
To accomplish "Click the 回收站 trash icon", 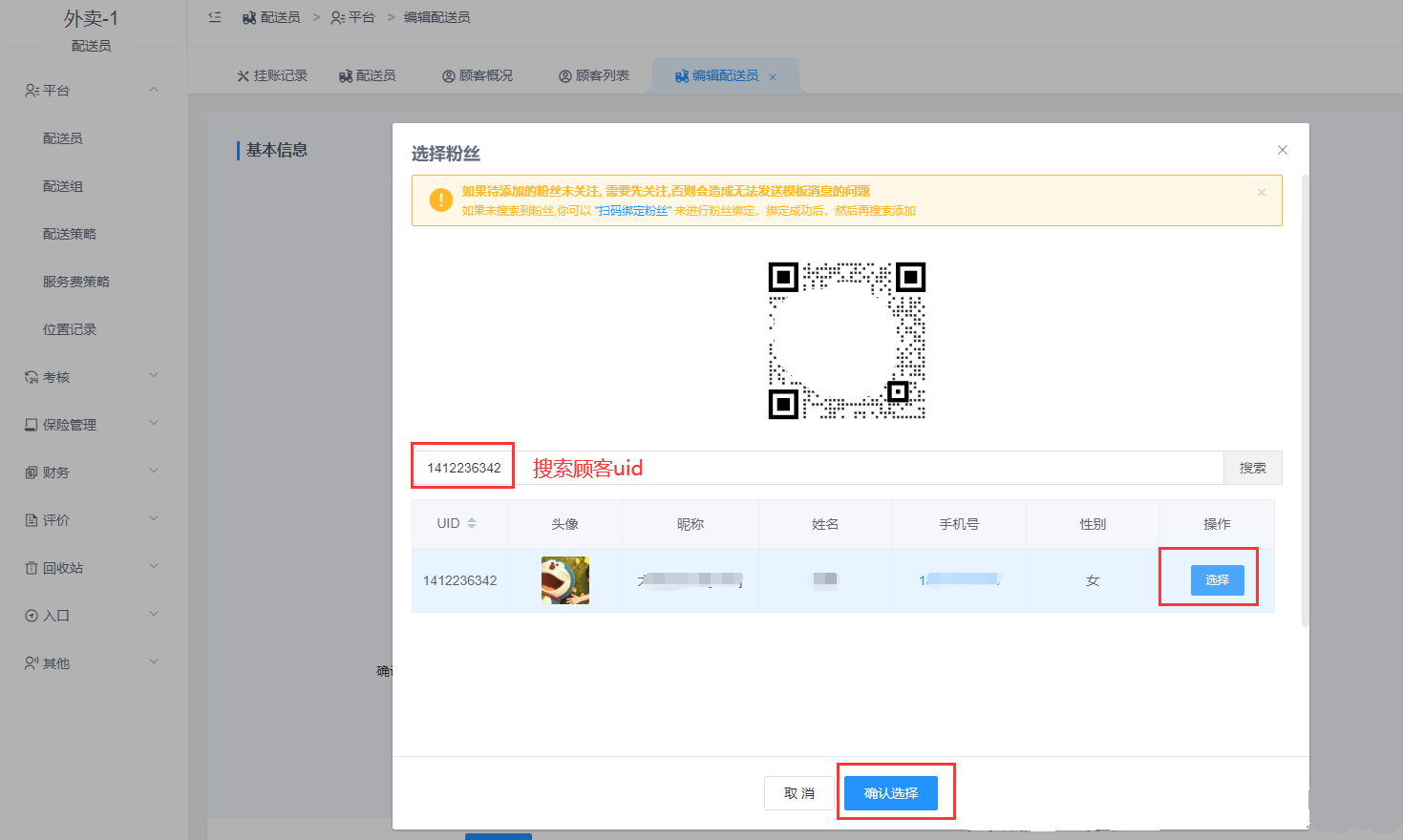I will pos(32,568).
